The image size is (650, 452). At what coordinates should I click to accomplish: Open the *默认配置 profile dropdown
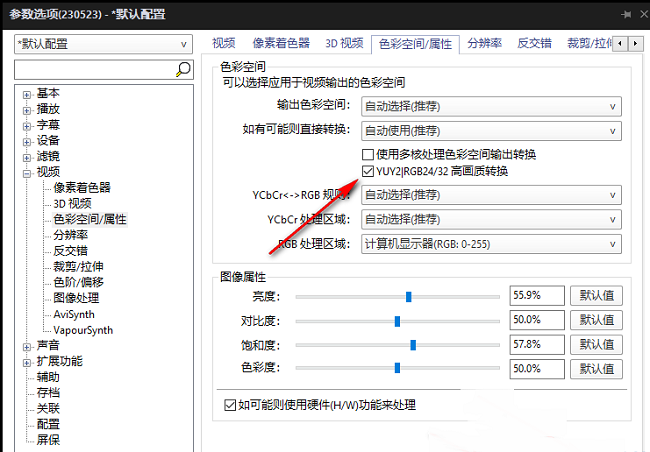coord(104,44)
